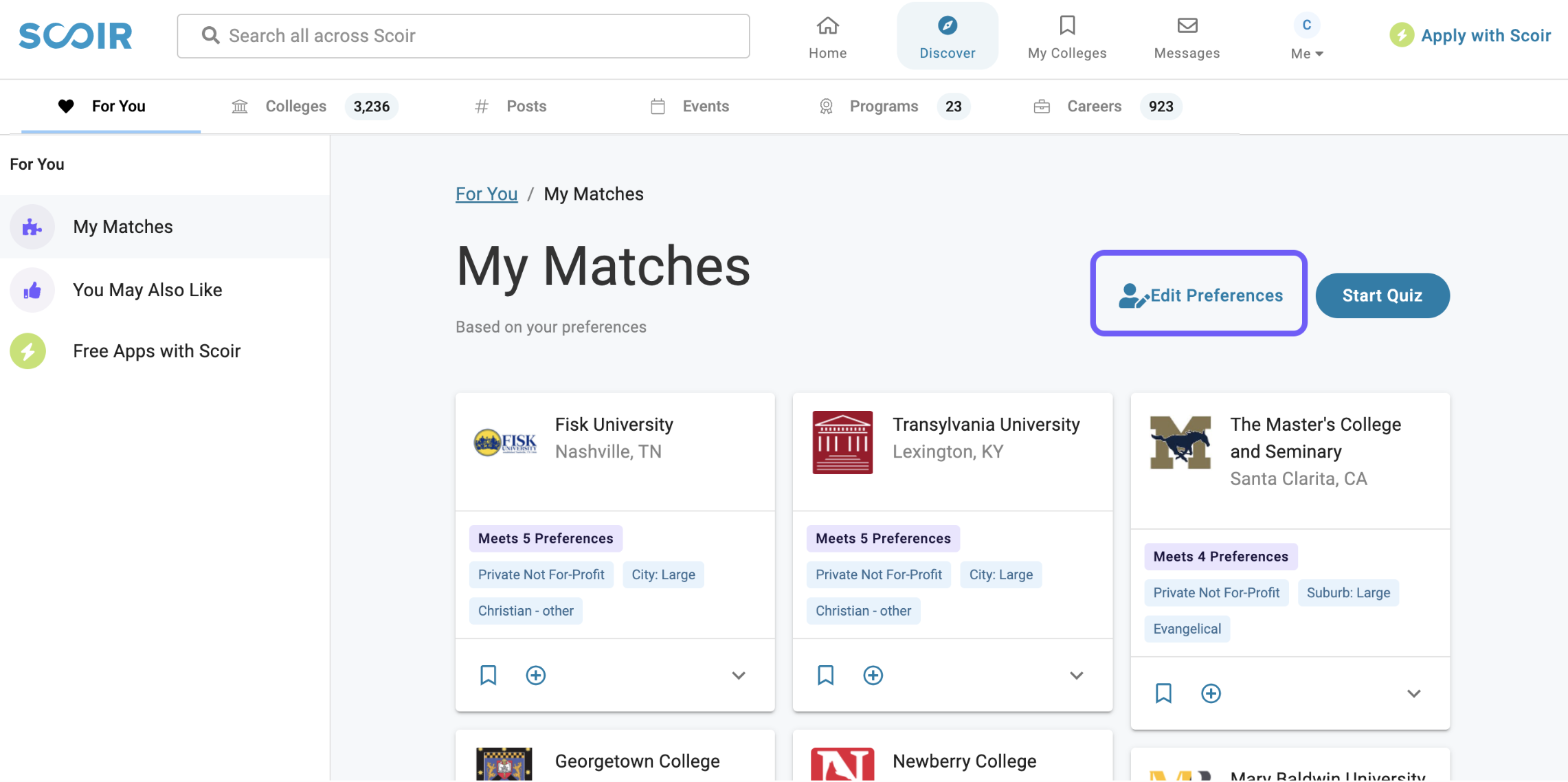This screenshot has height=782, width=1568.
Task: Follow the For You breadcrumb link
Action: (x=486, y=194)
